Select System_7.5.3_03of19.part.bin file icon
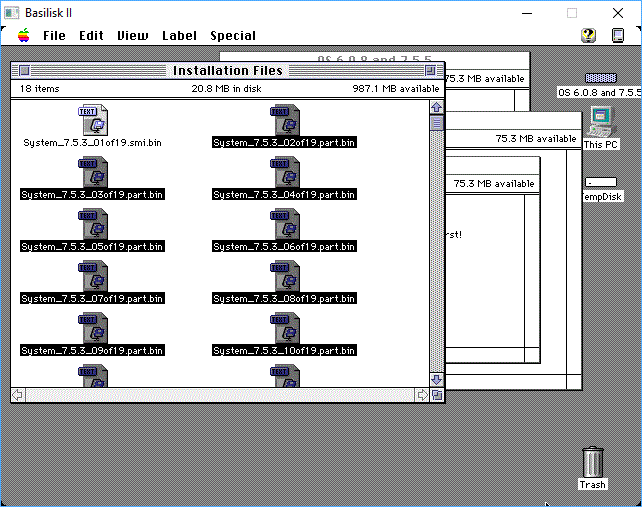Viewport: 642px width, 507px height. [x=93, y=172]
